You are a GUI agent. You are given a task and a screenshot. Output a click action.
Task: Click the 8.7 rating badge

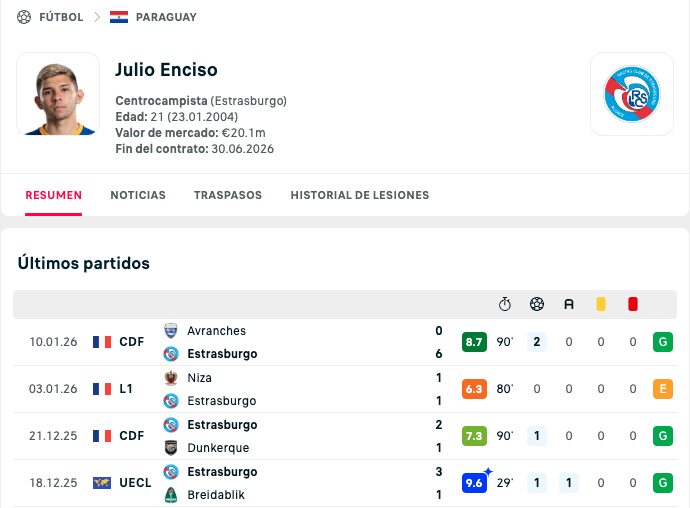[474, 342]
